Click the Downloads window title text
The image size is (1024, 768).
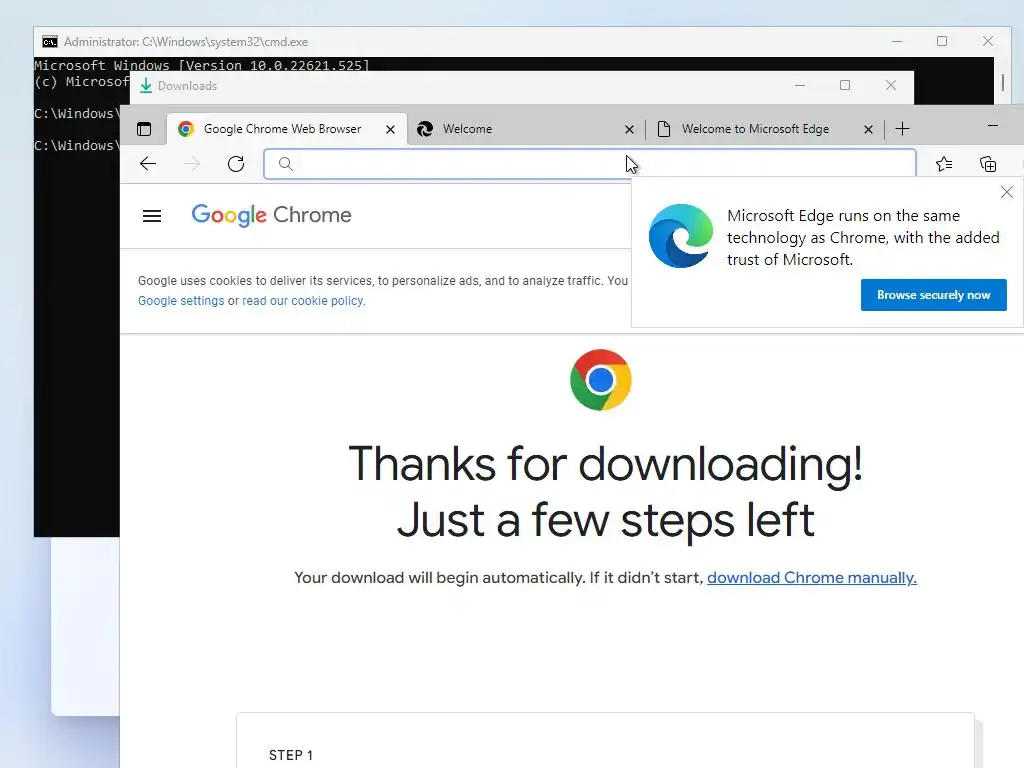187,86
